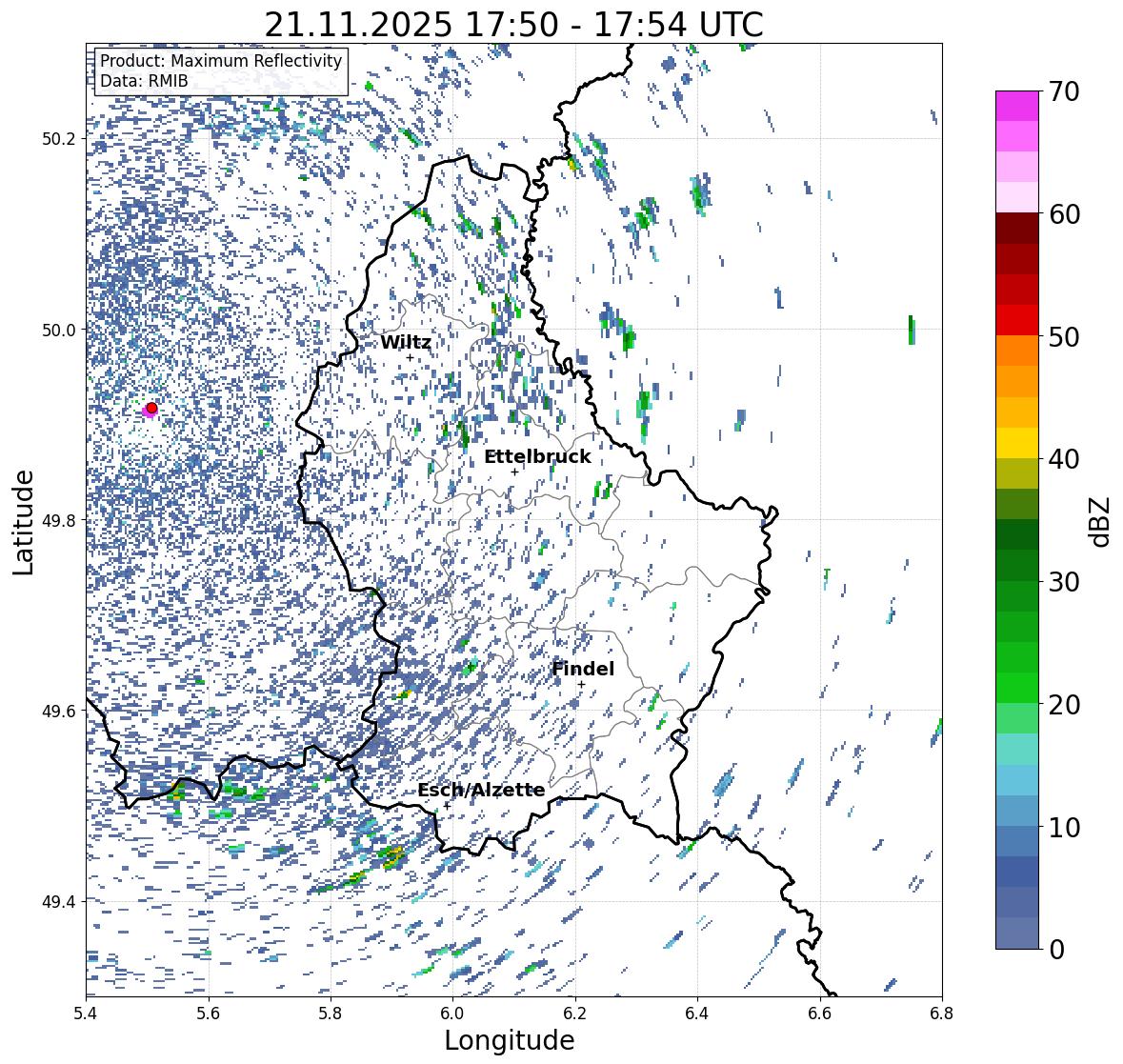The height and width of the screenshot is (1064, 1123).
Task: Click the plus marker below Findel label
Action: click(582, 685)
